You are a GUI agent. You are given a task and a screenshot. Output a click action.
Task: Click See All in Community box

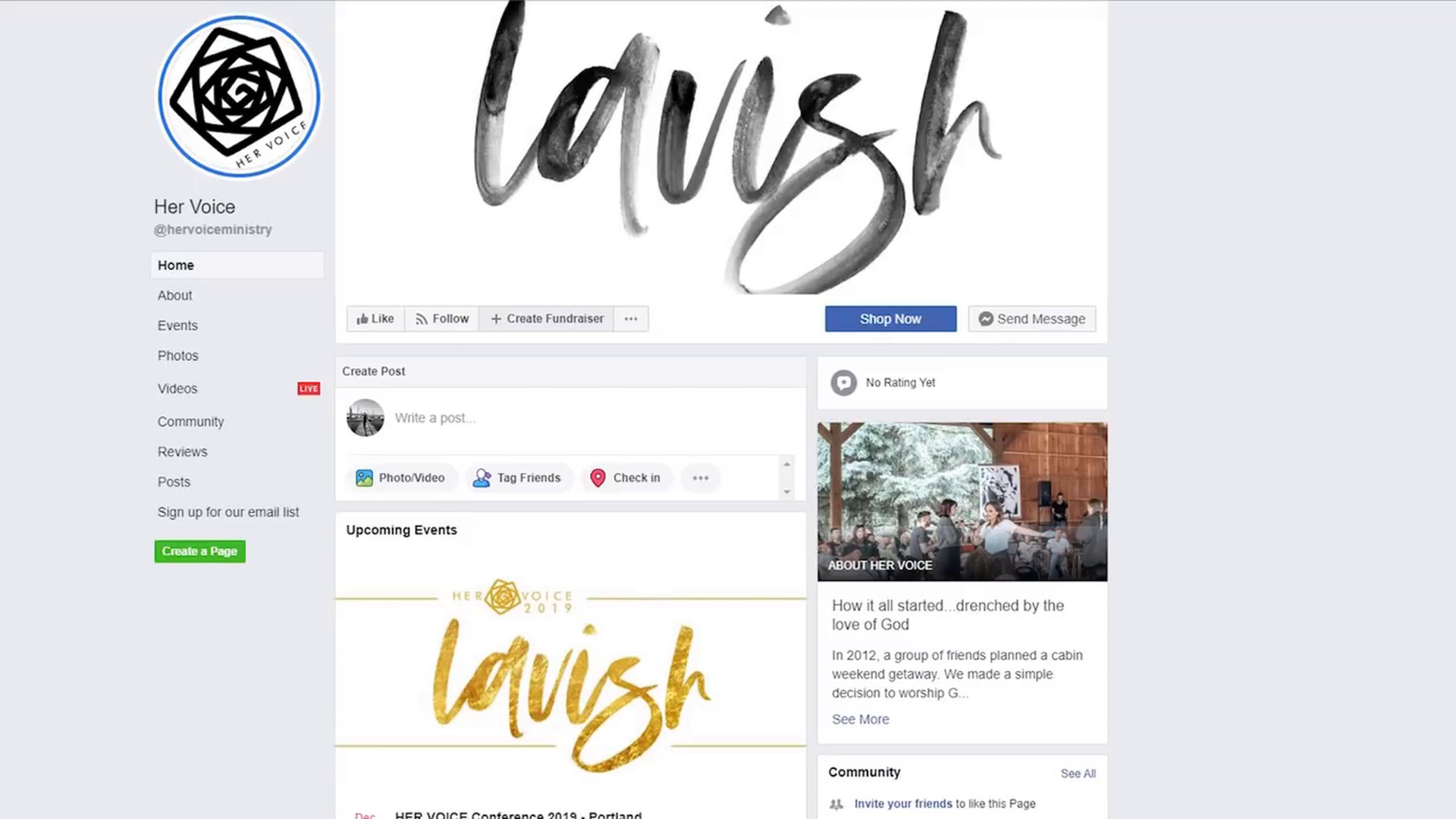(x=1078, y=773)
